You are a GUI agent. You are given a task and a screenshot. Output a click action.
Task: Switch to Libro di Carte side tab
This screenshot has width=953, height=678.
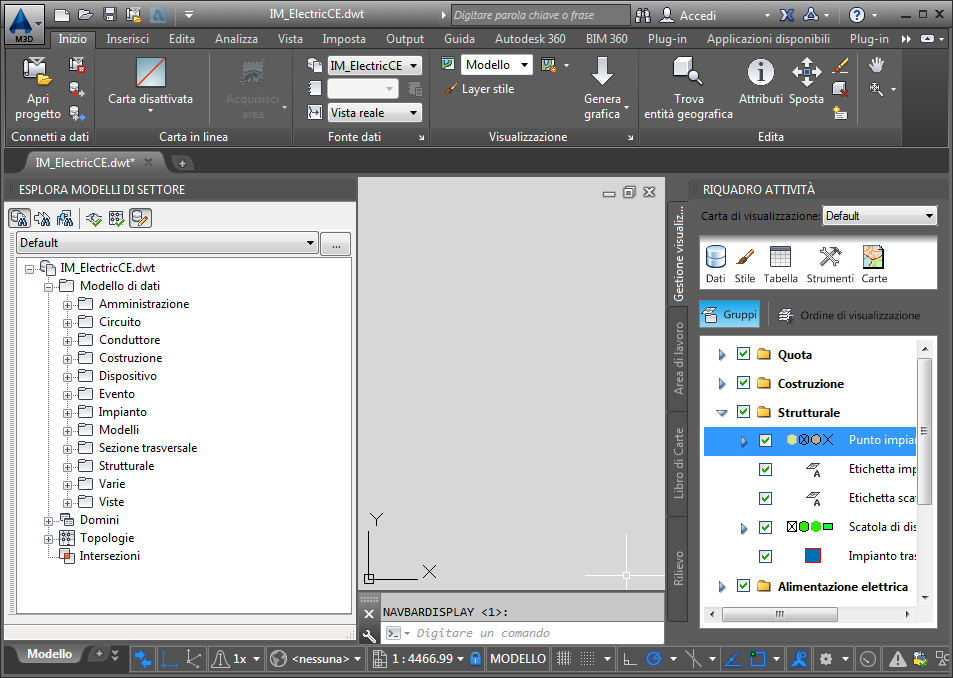coord(678,464)
